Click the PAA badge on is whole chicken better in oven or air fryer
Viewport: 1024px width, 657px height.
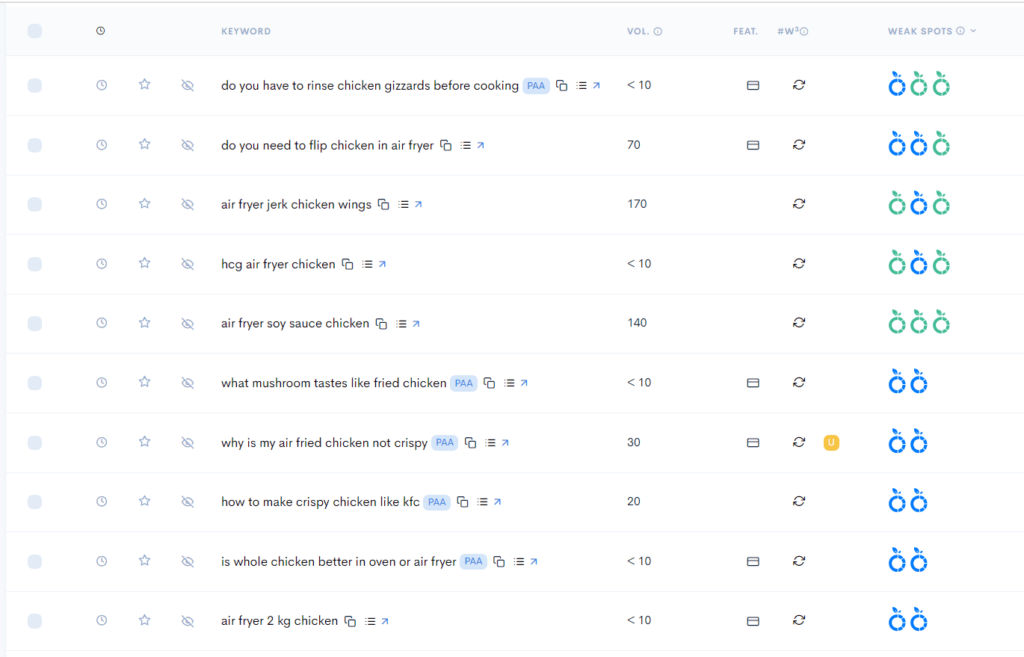pos(472,561)
